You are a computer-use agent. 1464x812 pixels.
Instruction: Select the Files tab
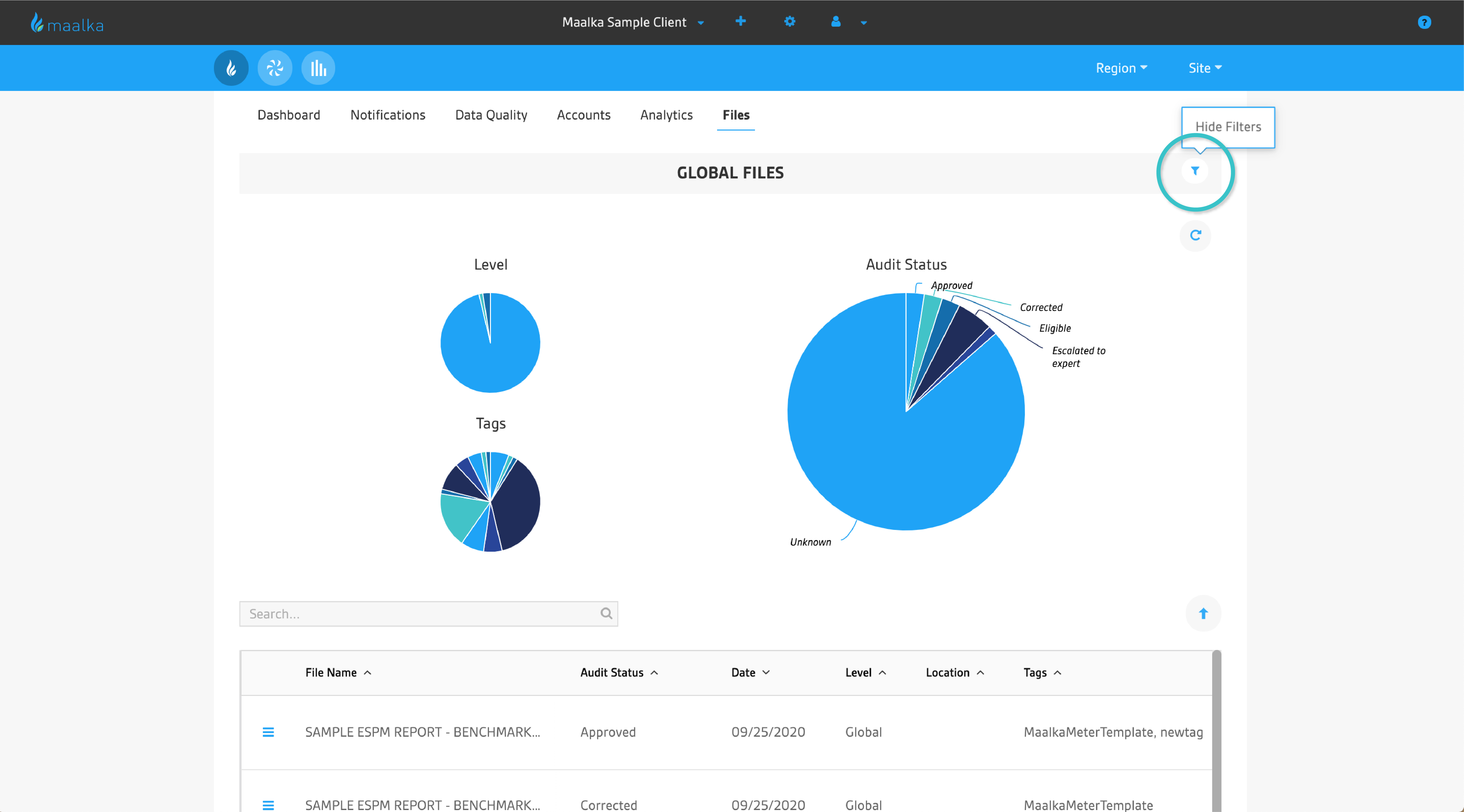tap(736, 115)
